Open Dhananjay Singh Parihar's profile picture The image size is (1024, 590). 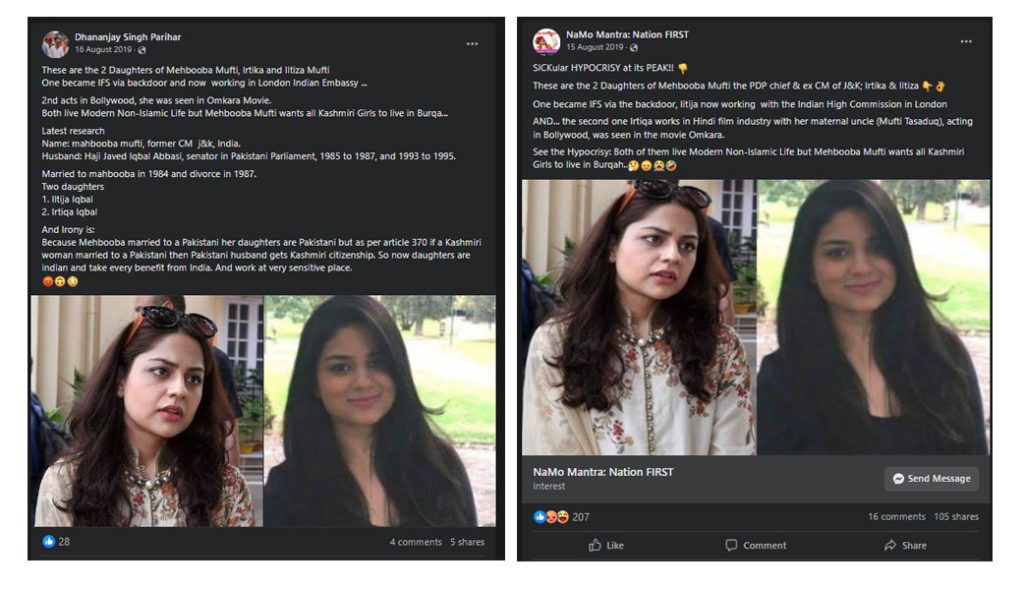[x=55, y=43]
